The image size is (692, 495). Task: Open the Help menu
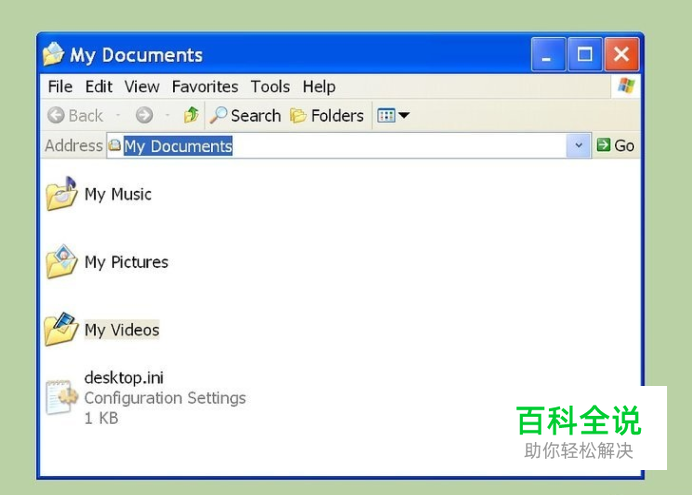pyautogui.click(x=319, y=87)
